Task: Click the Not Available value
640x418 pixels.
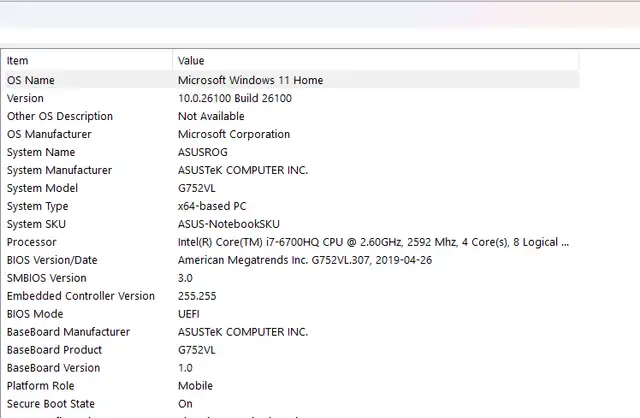Action: pos(211,116)
